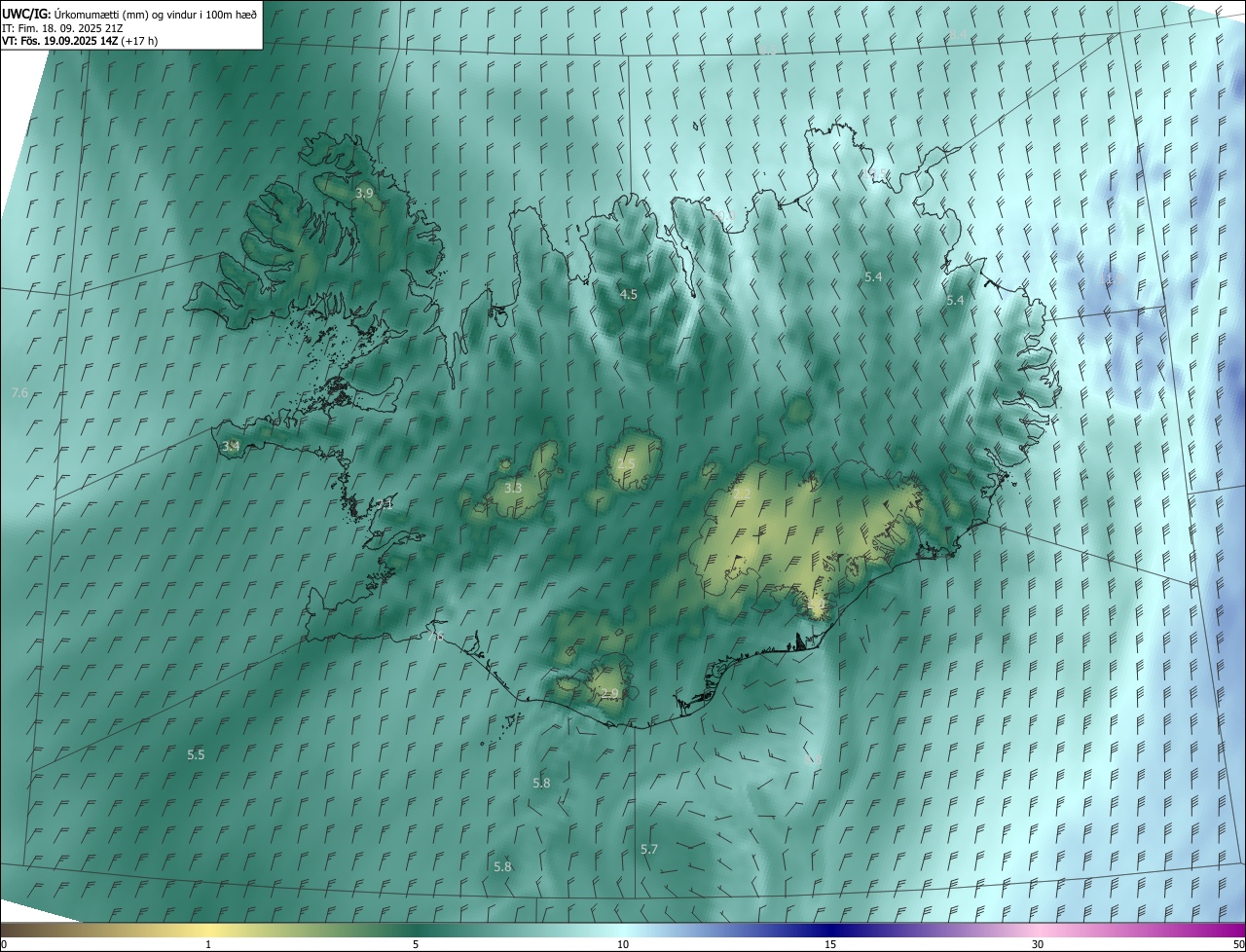Click the 5.5 value label on the map
Viewport: 1246px width, 952px height.
[x=196, y=755]
